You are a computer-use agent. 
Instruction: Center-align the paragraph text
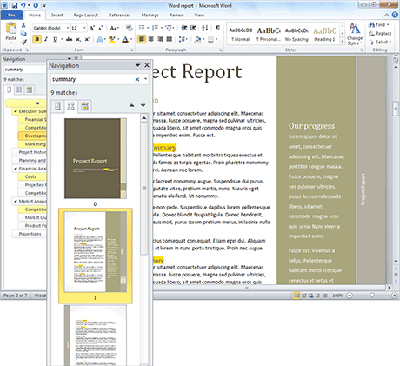pyautogui.click(x=151, y=39)
